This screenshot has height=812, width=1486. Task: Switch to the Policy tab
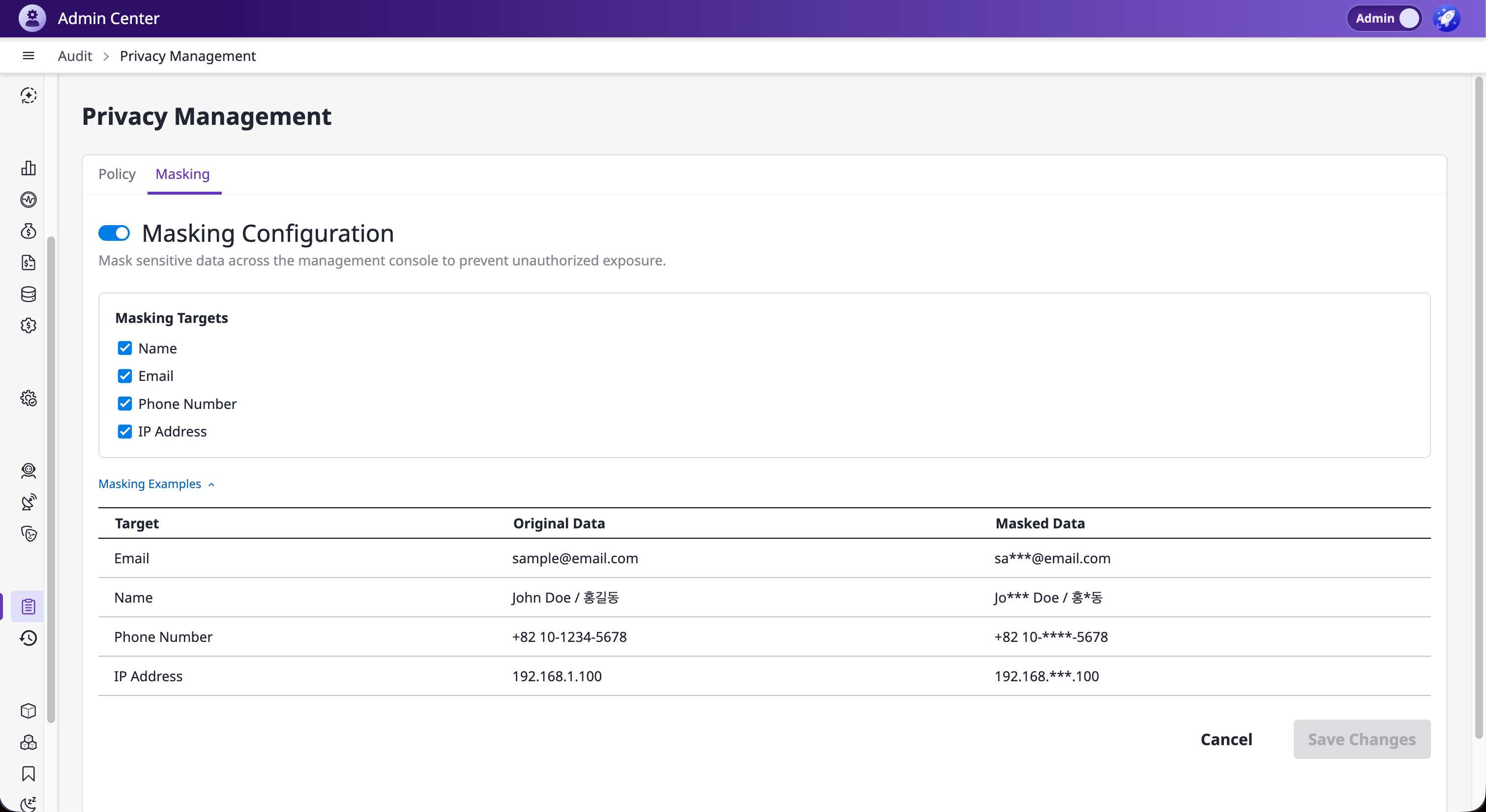[117, 174]
